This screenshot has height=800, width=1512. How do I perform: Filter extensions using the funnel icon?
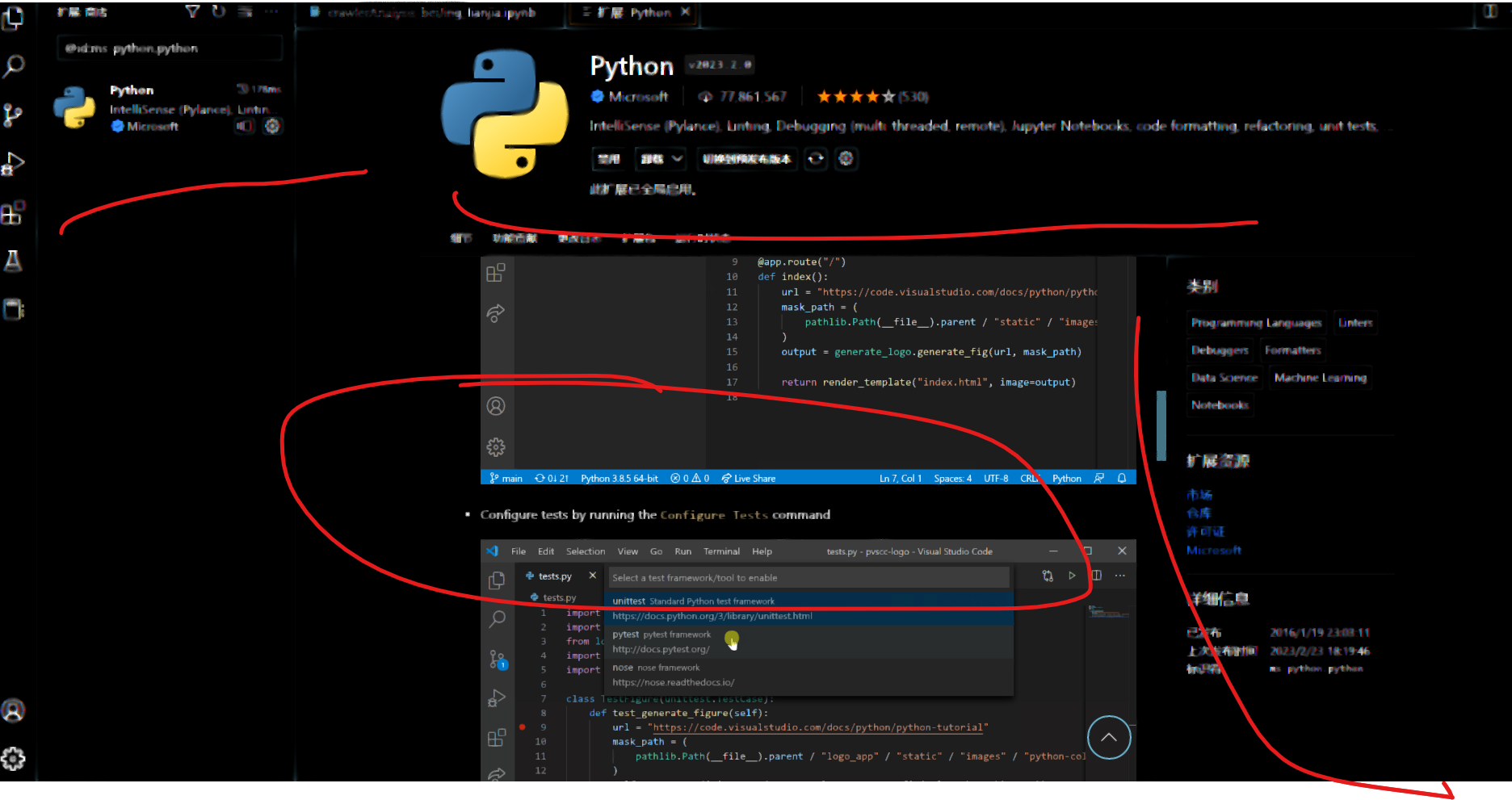[192, 11]
